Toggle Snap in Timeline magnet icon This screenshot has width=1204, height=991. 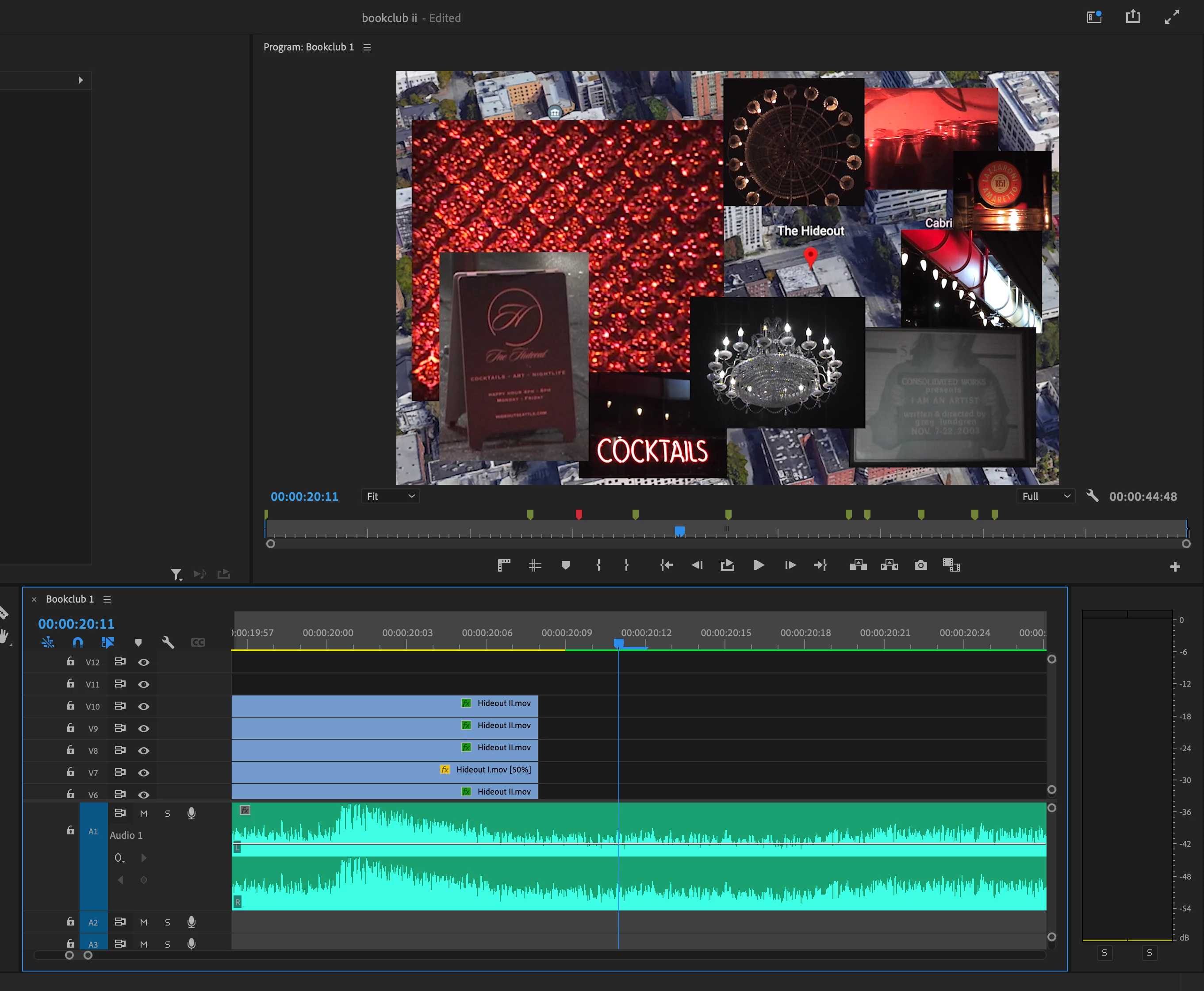[78, 642]
